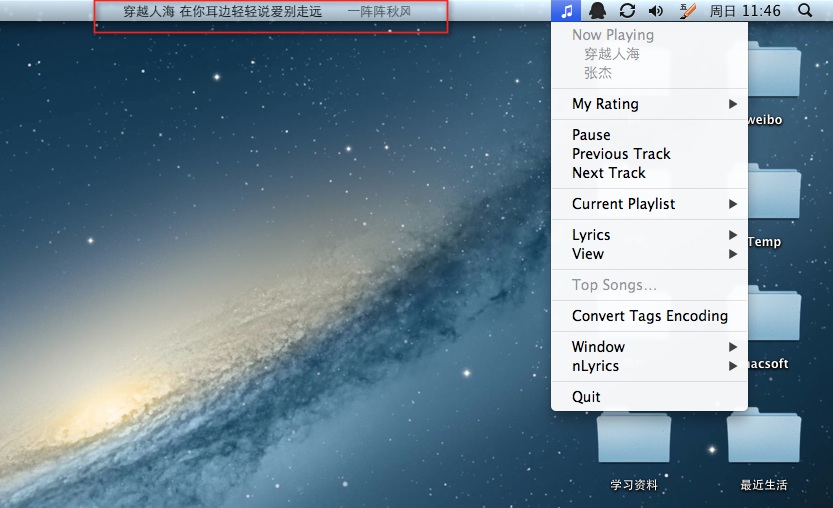Select the 学习资料 folder on desktop
This screenshot has width=833, height=508.
634,441
